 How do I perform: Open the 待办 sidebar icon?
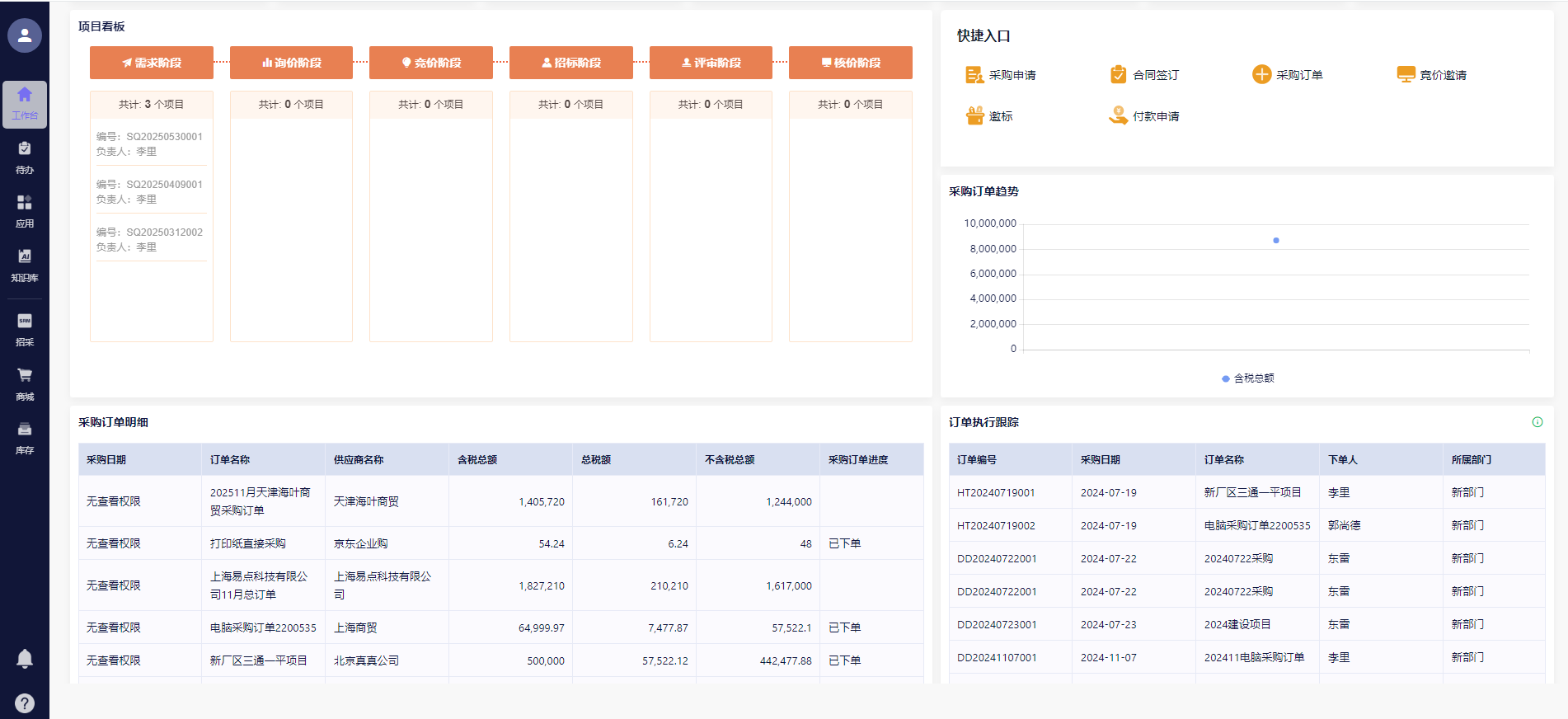click(25, 157)
